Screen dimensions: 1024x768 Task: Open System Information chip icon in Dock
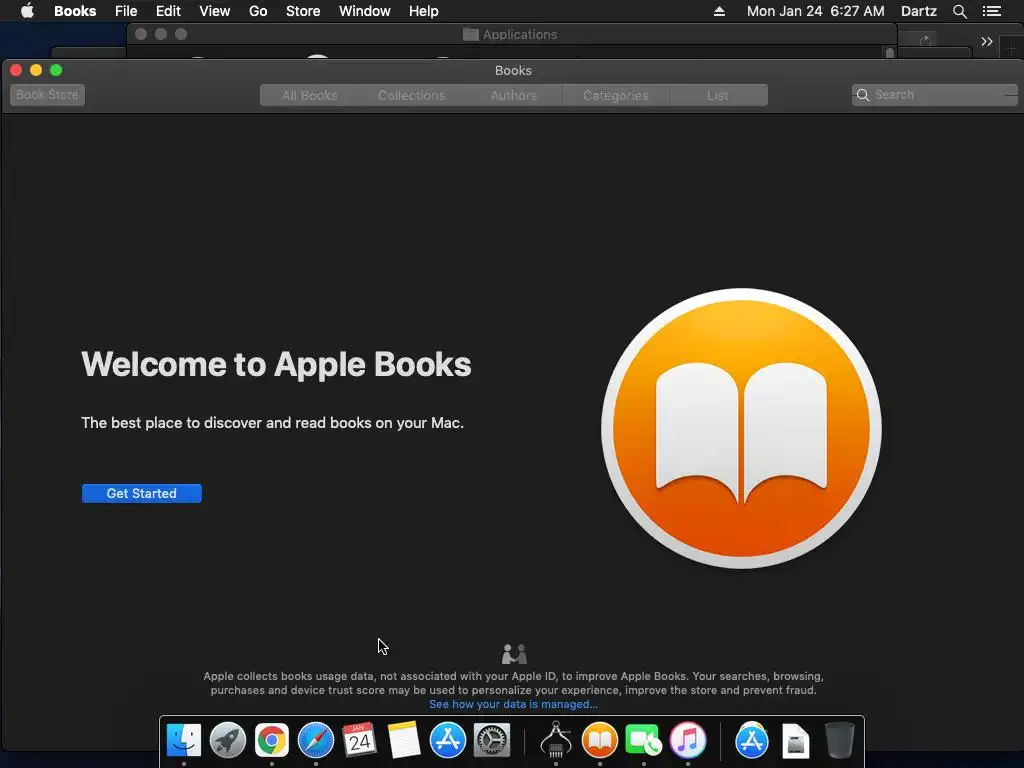556,741
